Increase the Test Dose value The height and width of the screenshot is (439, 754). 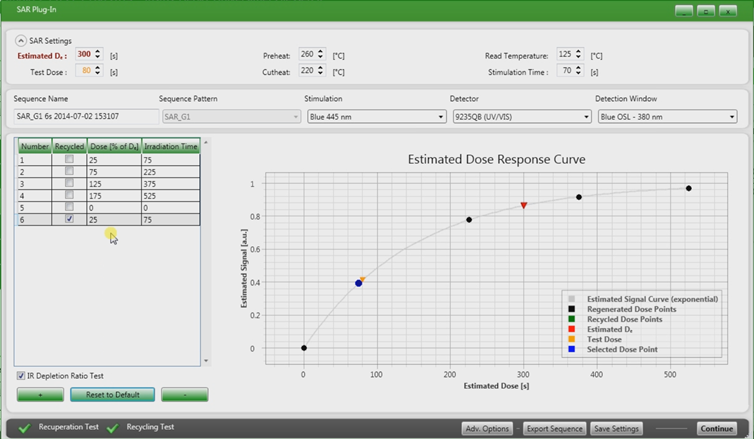tap(98, 68)
